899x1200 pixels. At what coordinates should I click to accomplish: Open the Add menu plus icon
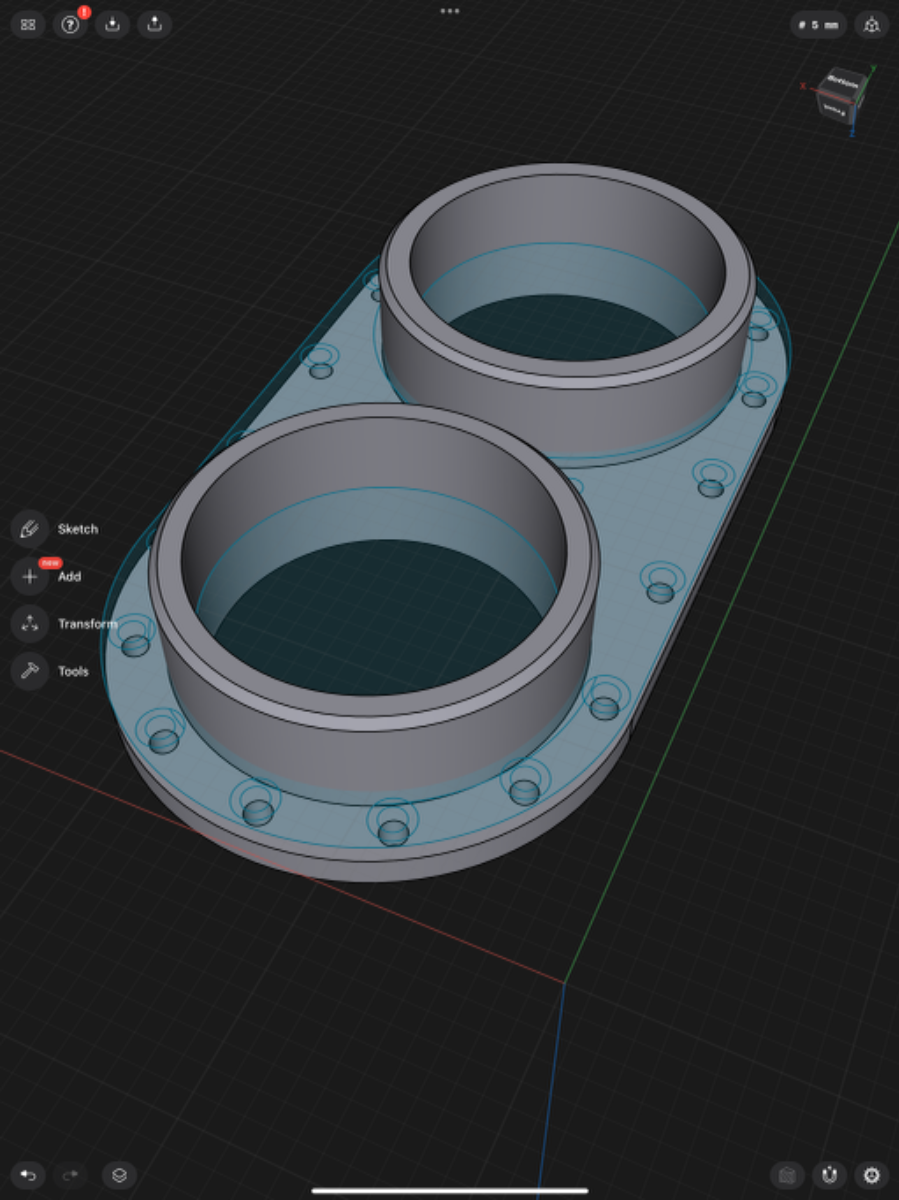[x=29, y=576]
